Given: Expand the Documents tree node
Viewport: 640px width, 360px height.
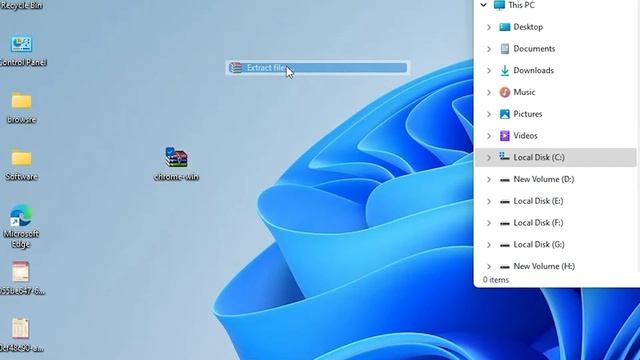Looking at the screenshot, I should [x=489, y=49].
